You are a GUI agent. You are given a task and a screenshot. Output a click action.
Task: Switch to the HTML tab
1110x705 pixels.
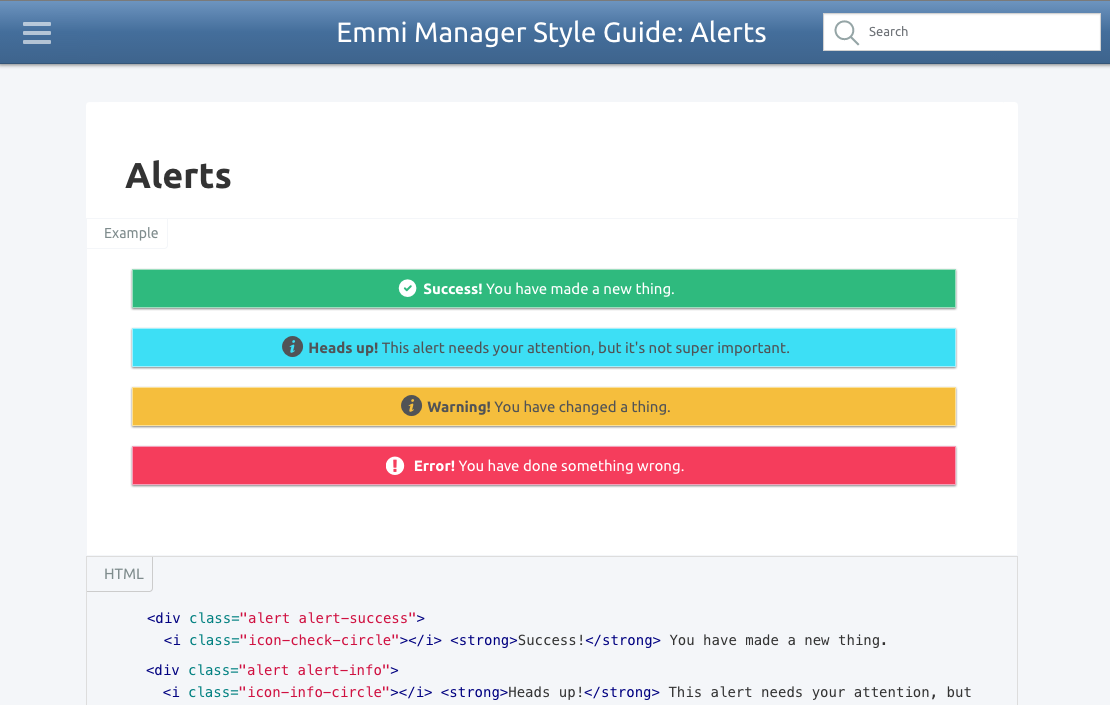(x=124, y=574)
